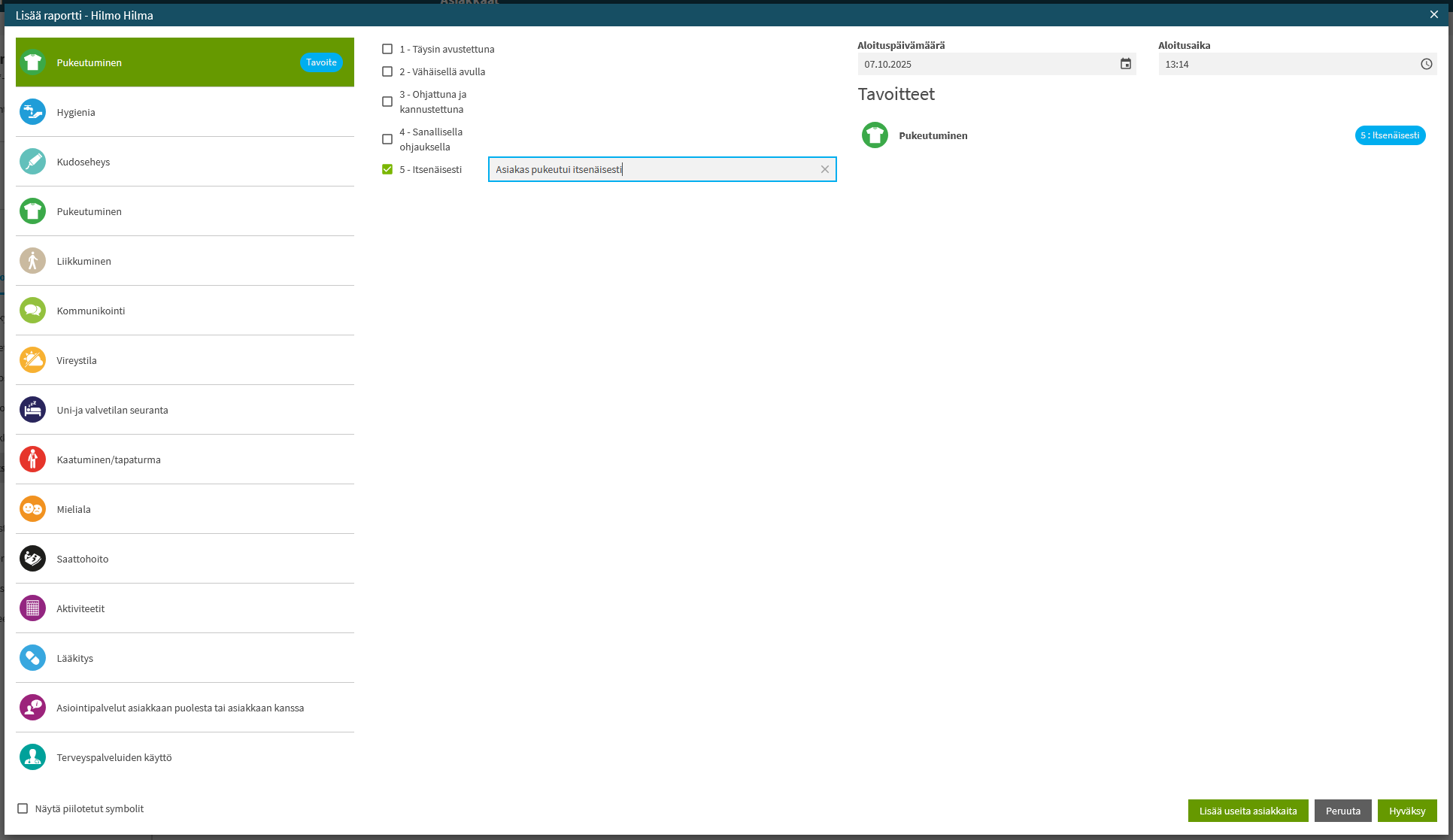This screenshot has height=840, width=1453.
Task: Click the Vireystila sun icon
Action: (x=32, y=360)
